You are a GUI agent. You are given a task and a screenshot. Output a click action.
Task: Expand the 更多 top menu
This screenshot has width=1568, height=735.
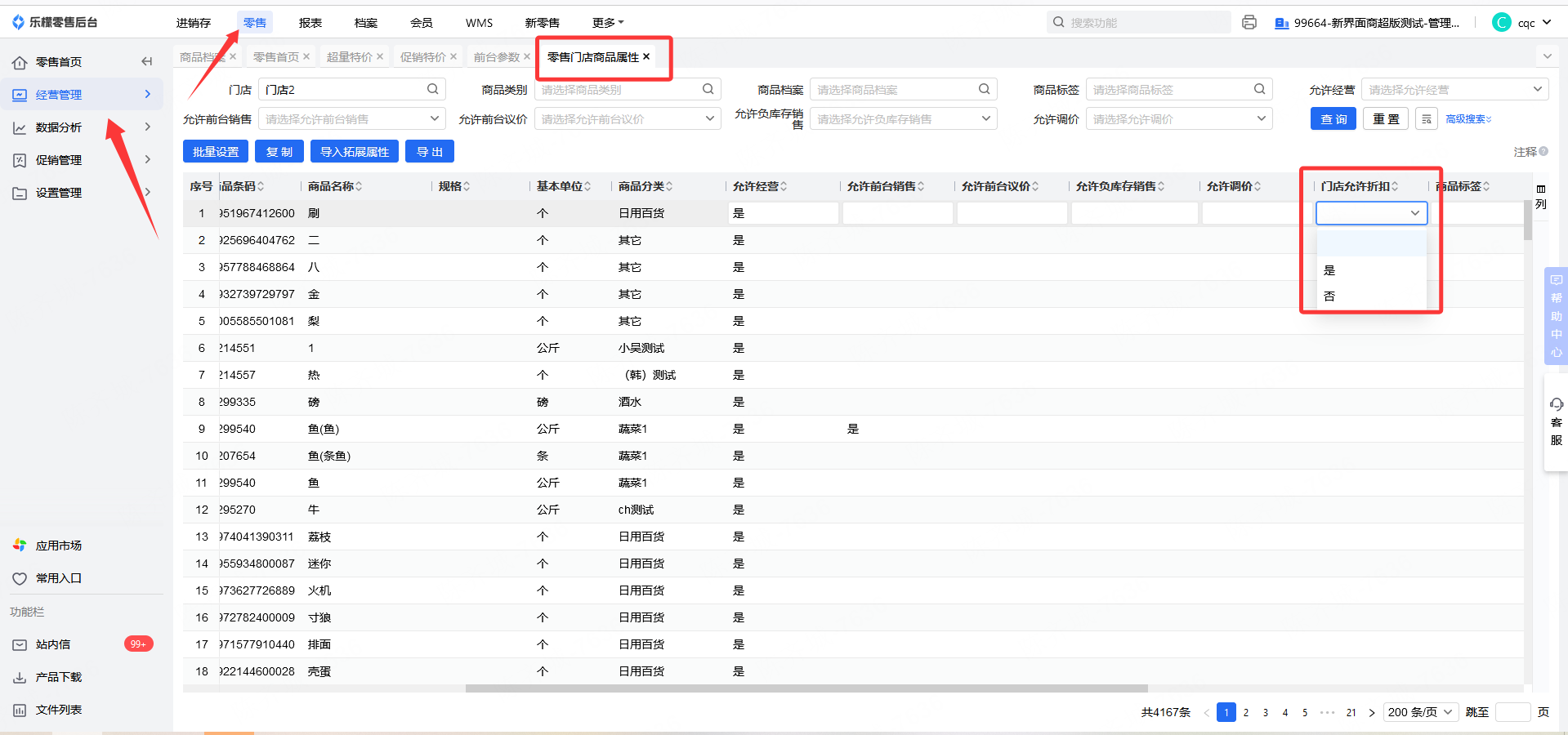(607, 23)
